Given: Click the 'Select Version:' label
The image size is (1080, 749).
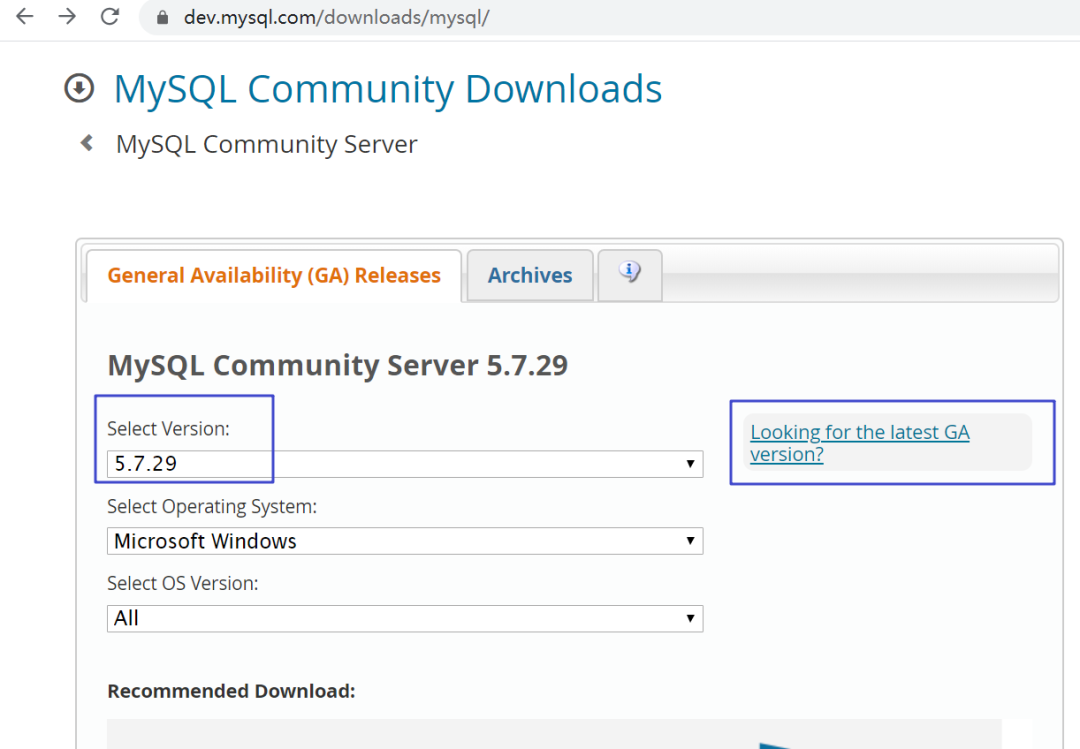Looking at the screenshot, I should (168, 429).
